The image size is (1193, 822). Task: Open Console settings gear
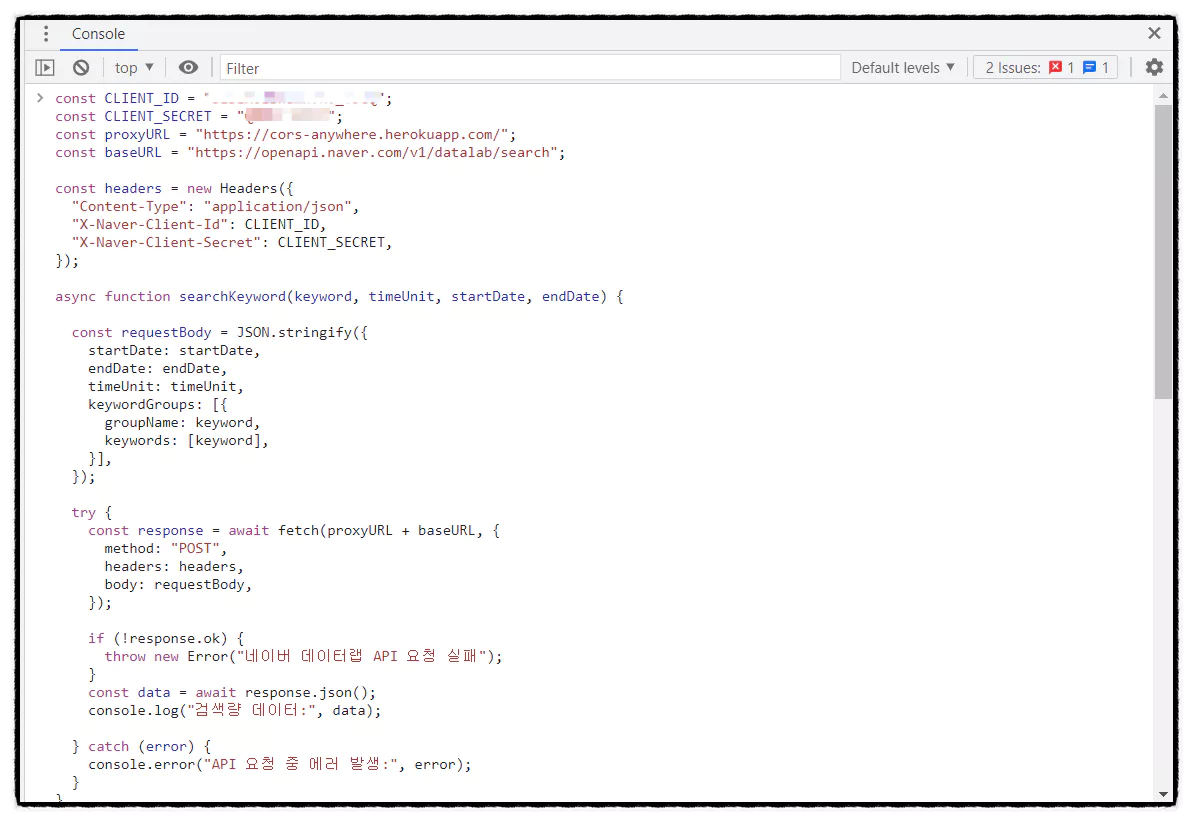(x=1154, y=67)
